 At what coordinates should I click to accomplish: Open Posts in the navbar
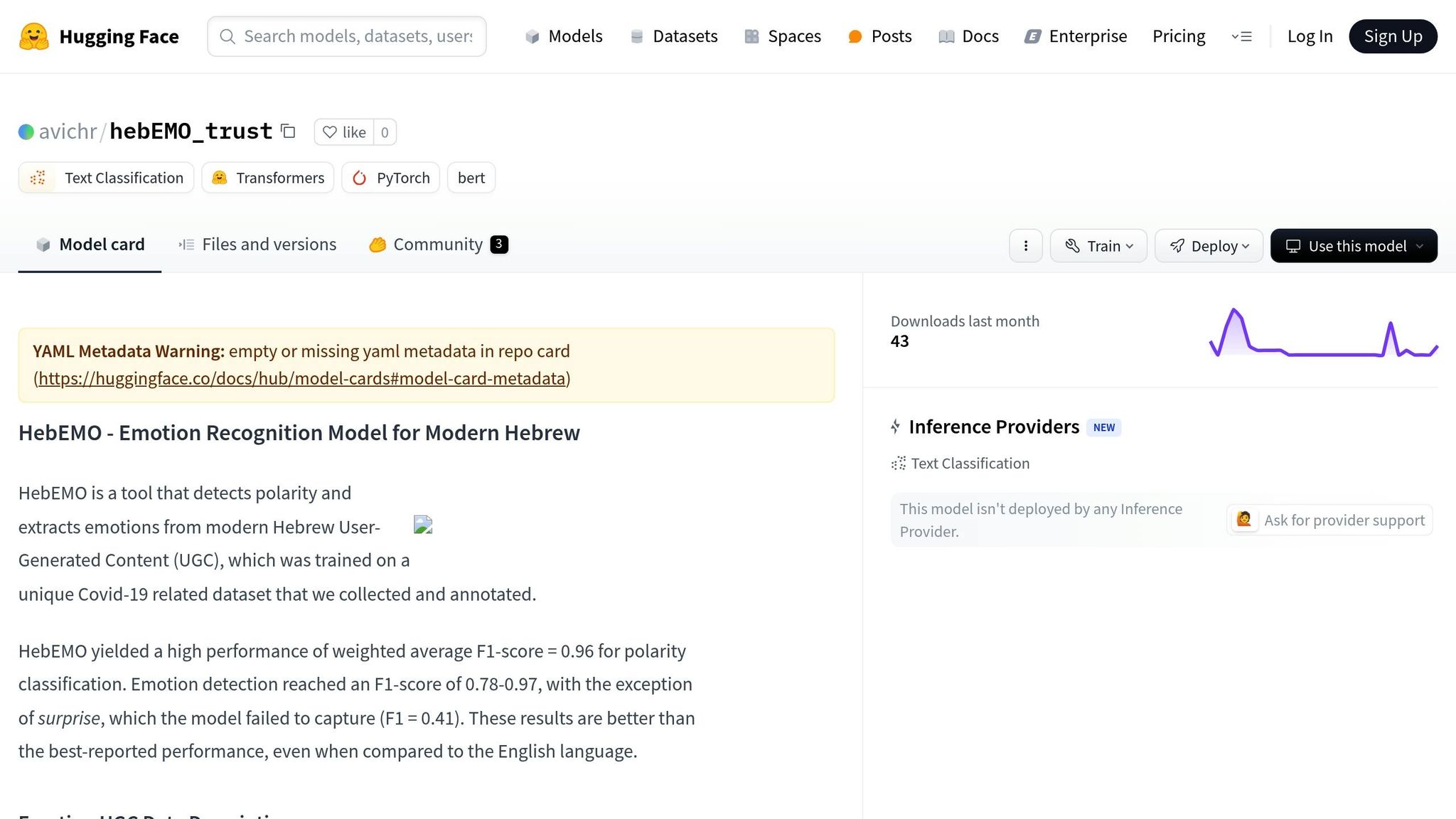[x=880, y=36]
